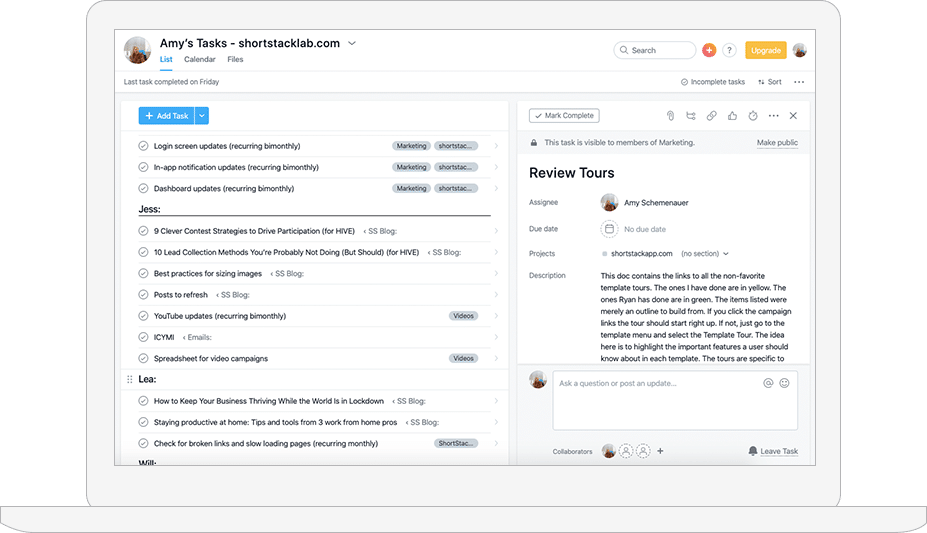
Task: Click the attachment paperclip icon
Action: [671, 116]
